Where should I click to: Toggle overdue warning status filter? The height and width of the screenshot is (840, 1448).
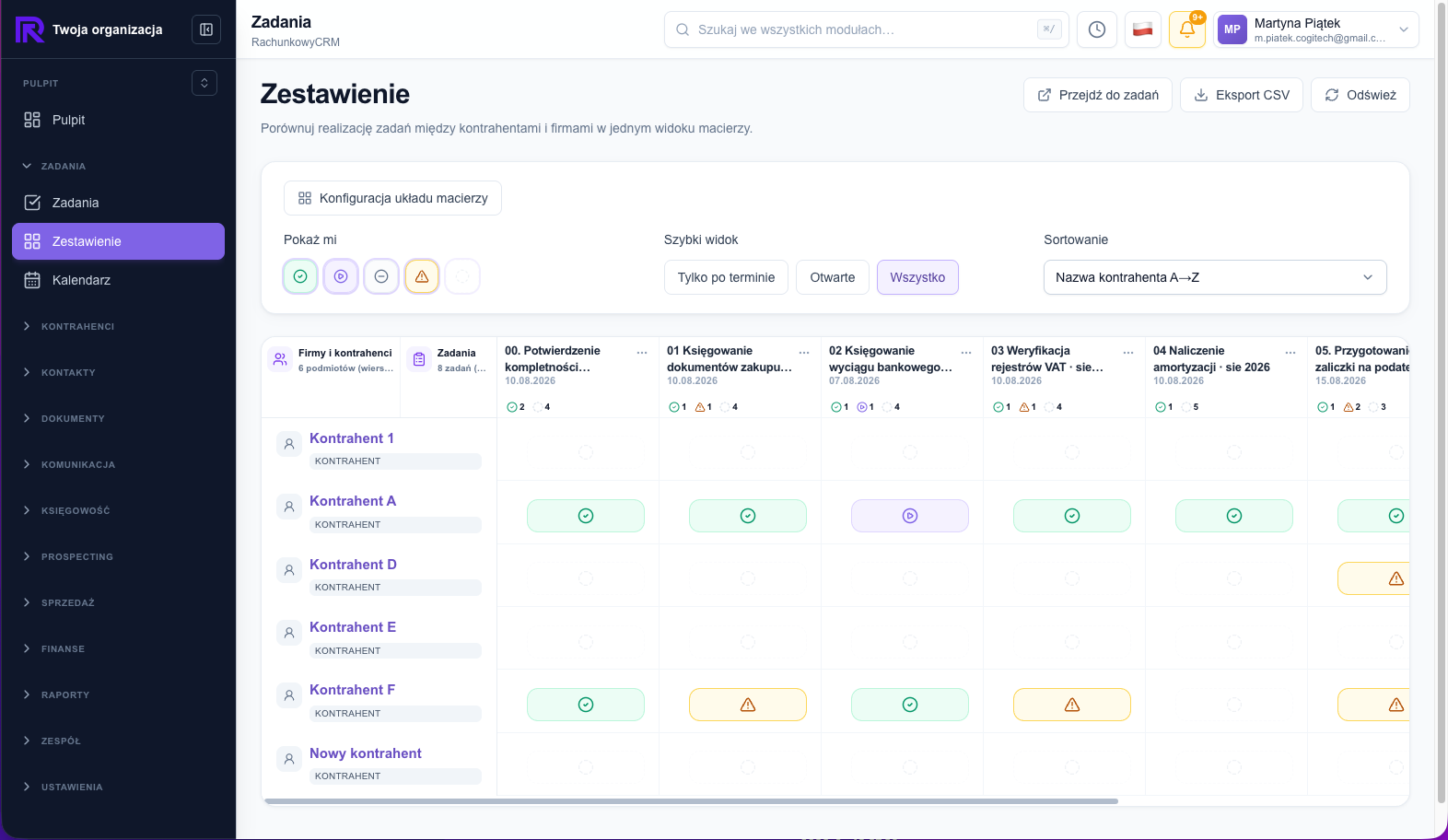[422, 276]
